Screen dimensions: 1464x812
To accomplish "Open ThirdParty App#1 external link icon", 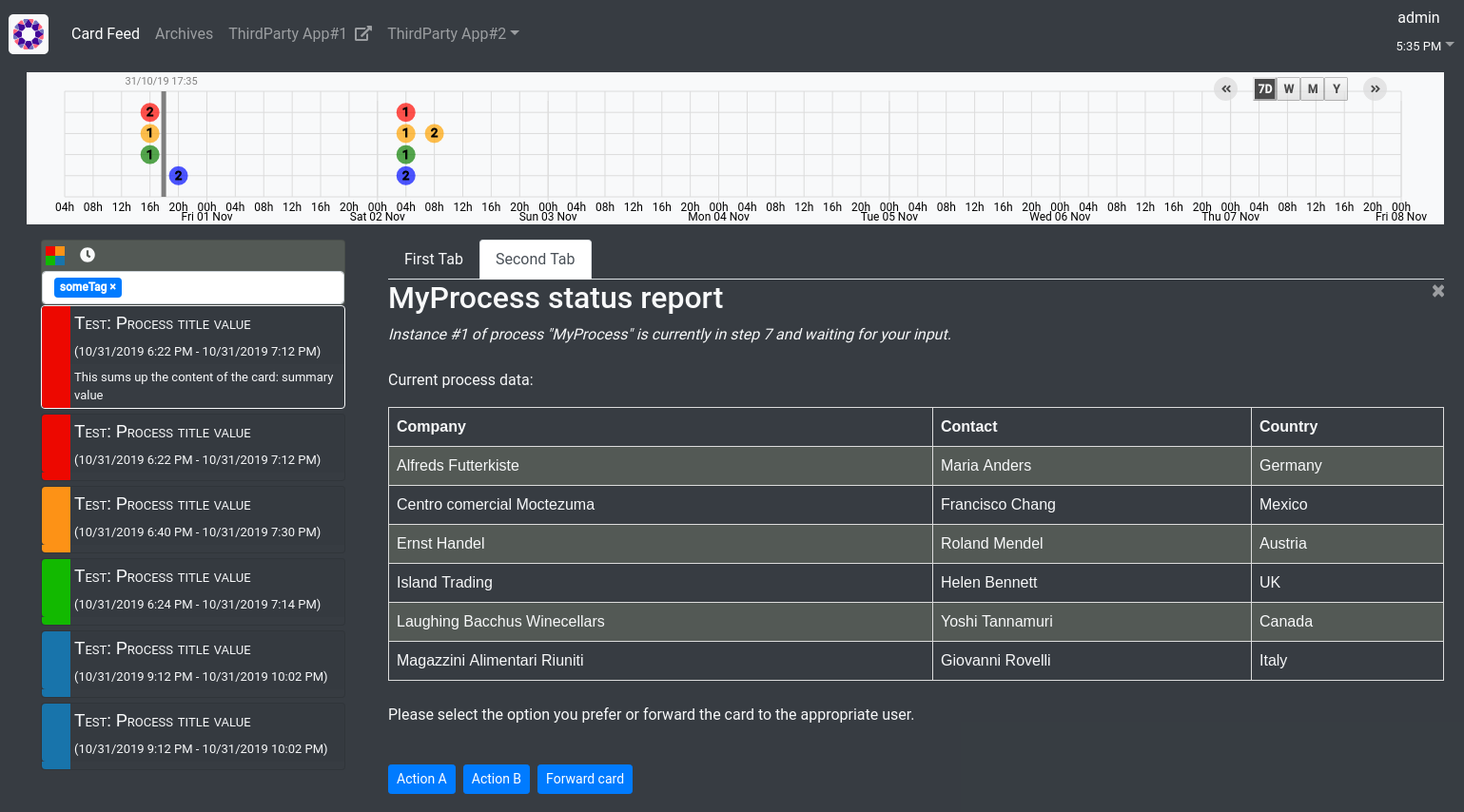I will (x=362, y=34).
